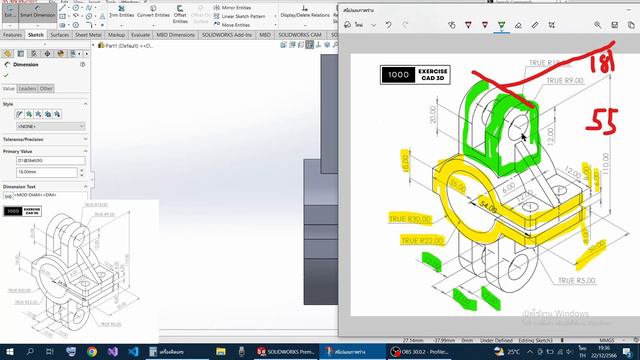Copy the snip with copy icon
Screen dimensions: 640x360
pyautogui.click(x=631, y=25)
